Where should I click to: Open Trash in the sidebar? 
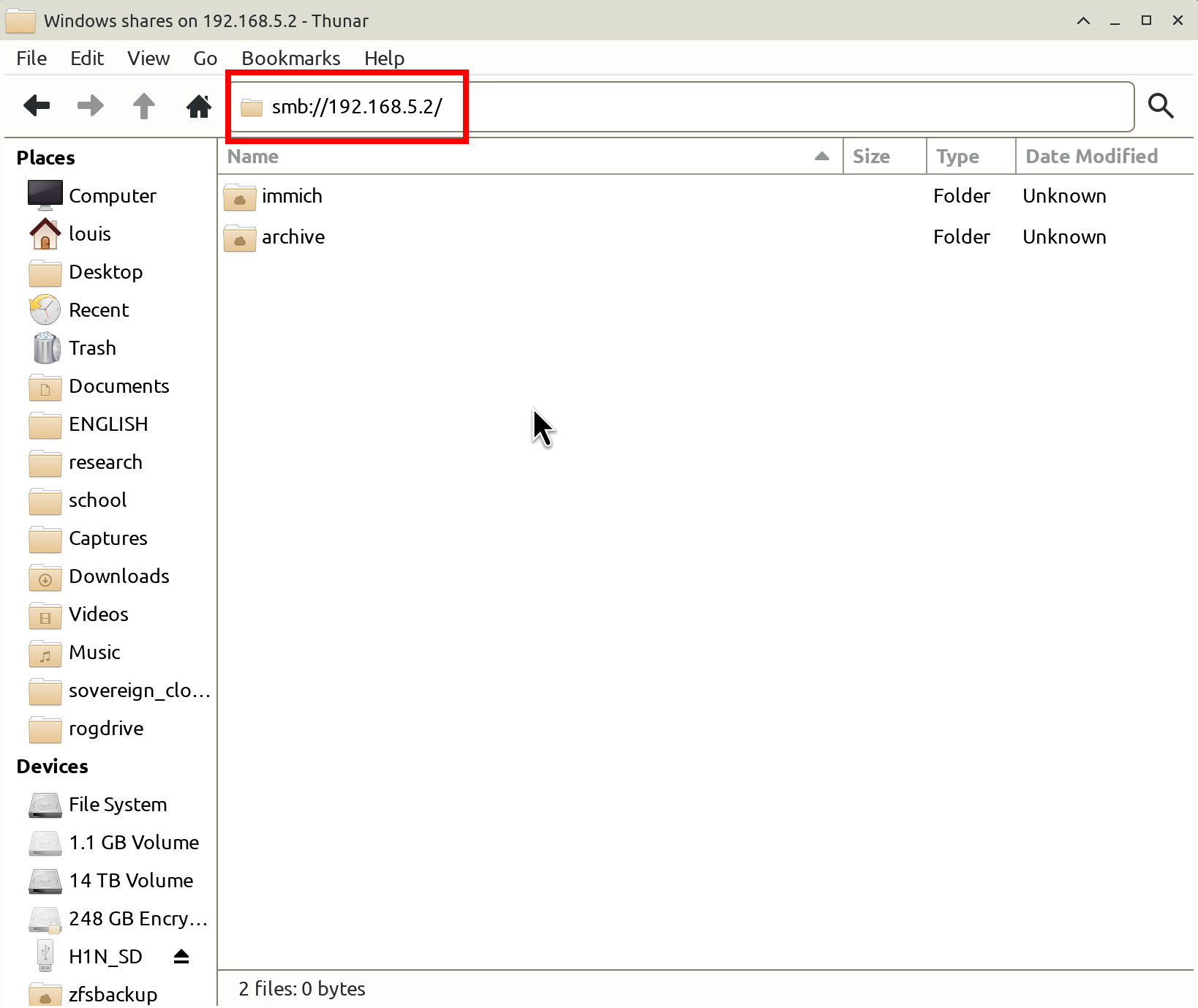(x=110, y=348)
